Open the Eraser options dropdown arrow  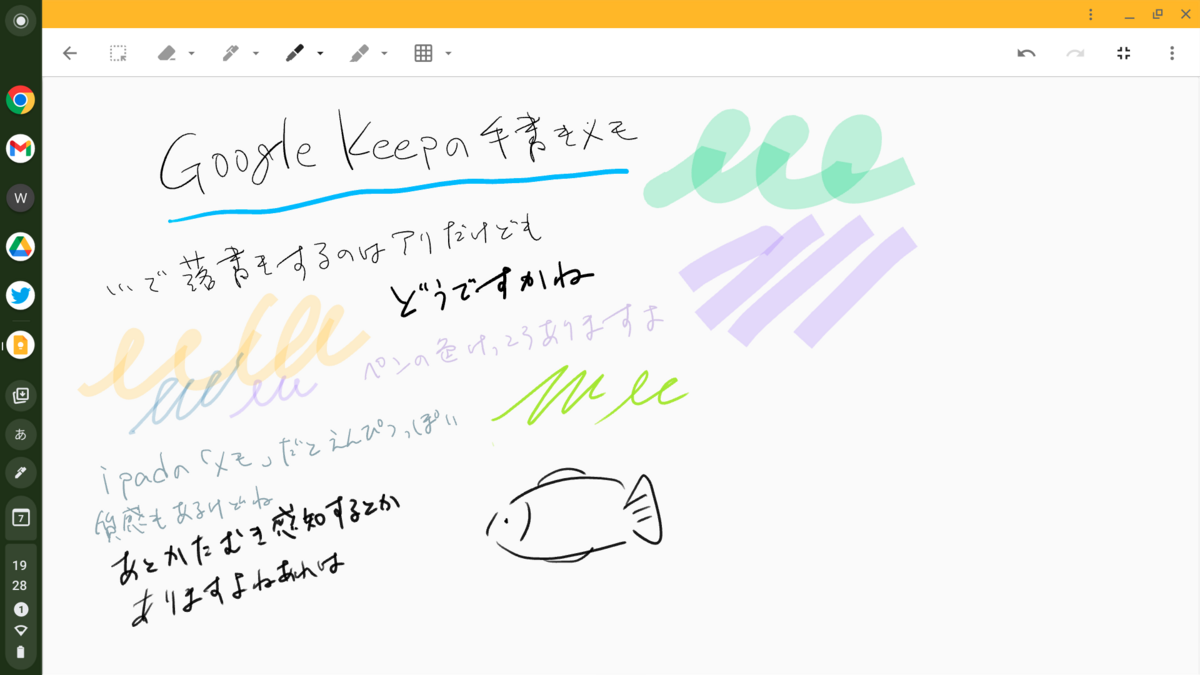(191, 54)
